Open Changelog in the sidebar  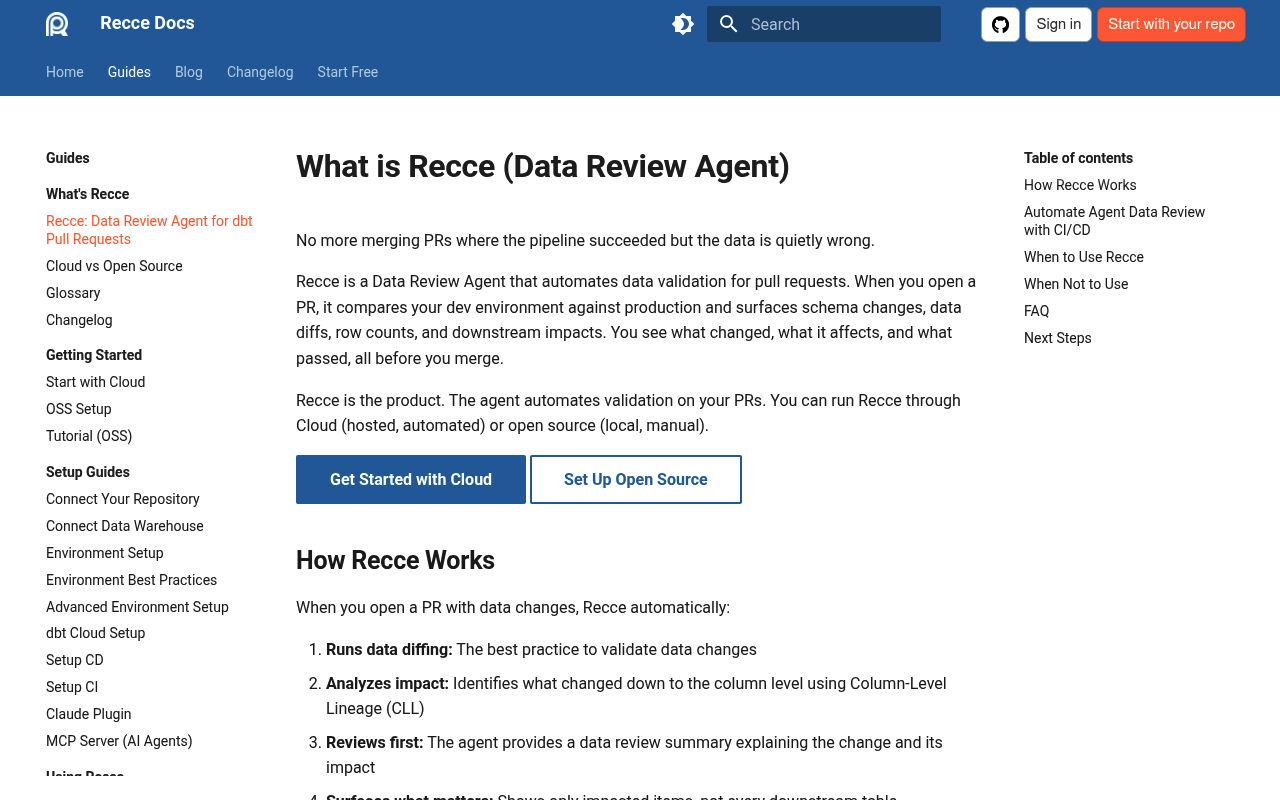pos(79,320)
